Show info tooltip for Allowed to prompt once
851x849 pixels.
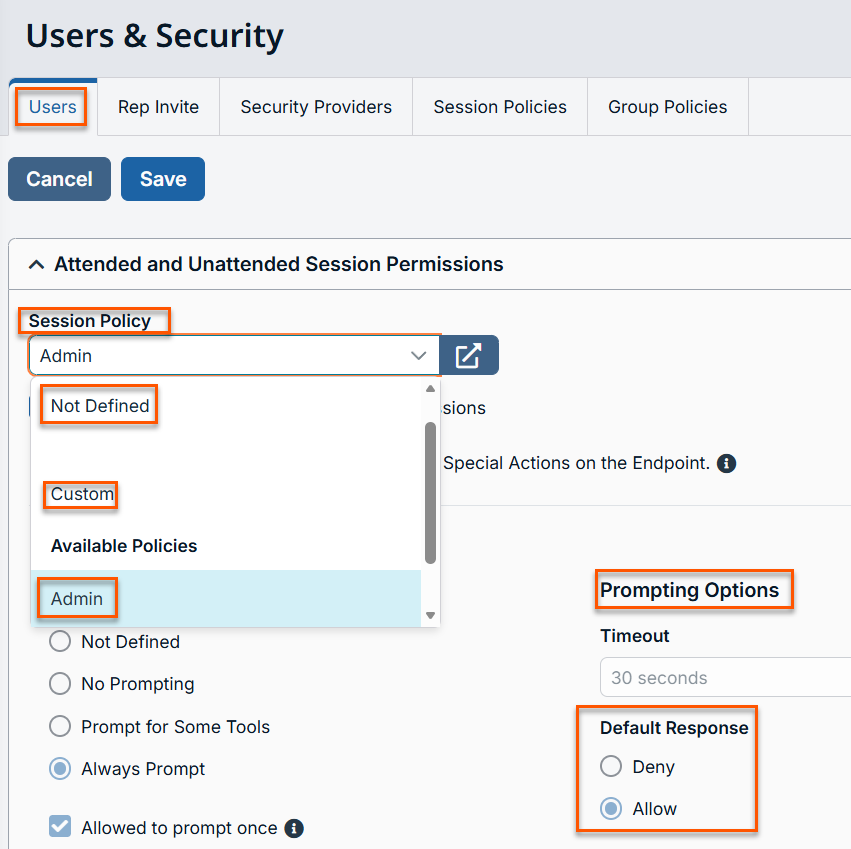coord(294,828)
